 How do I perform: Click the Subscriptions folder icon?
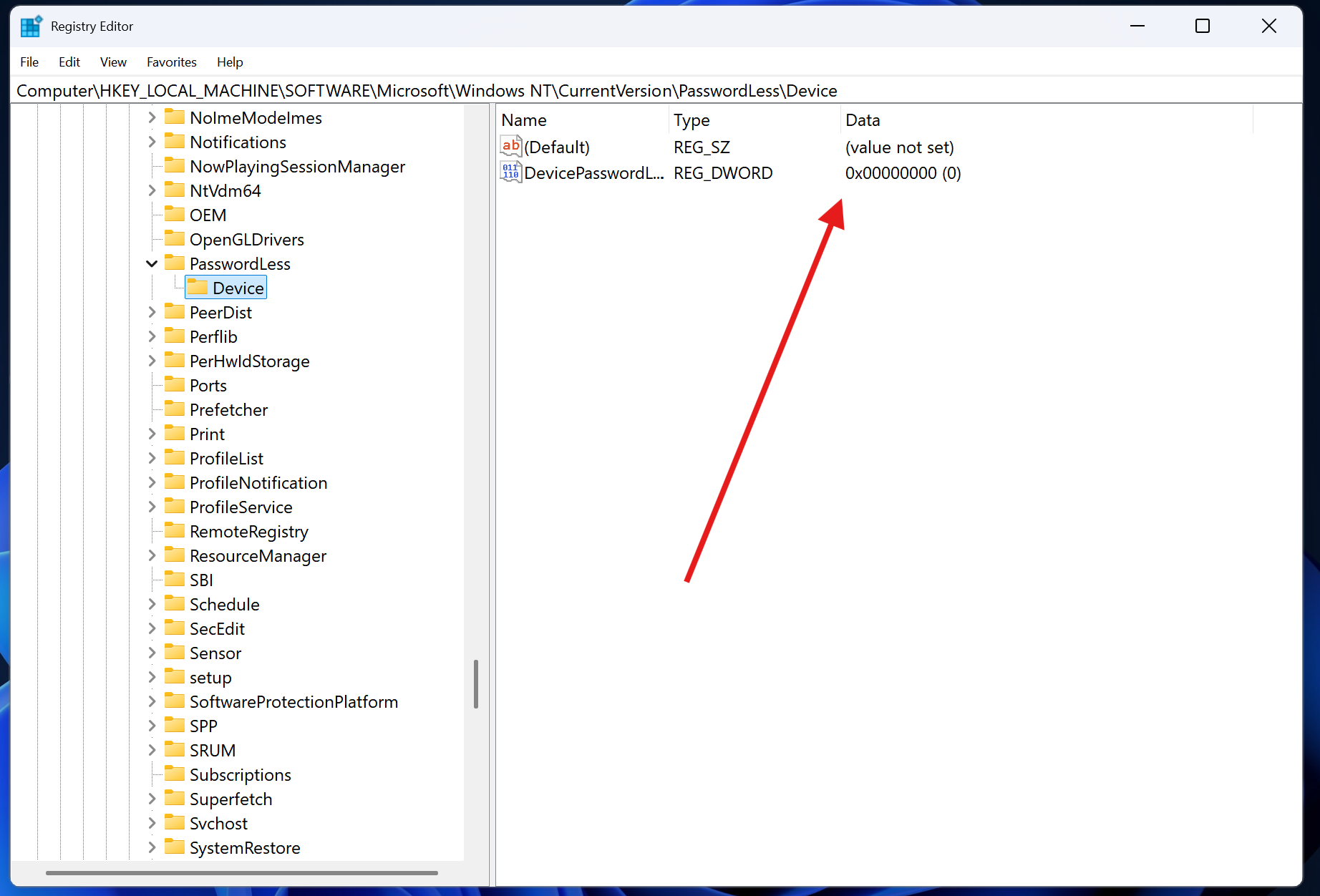pos(175,774)
